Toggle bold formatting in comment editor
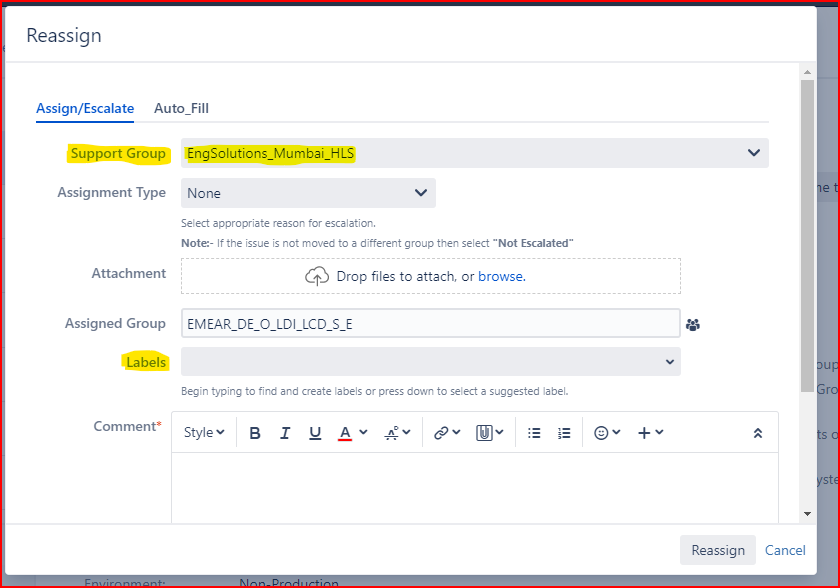The image size is (840, 588). pyautogui.click(x=255, y=433)
